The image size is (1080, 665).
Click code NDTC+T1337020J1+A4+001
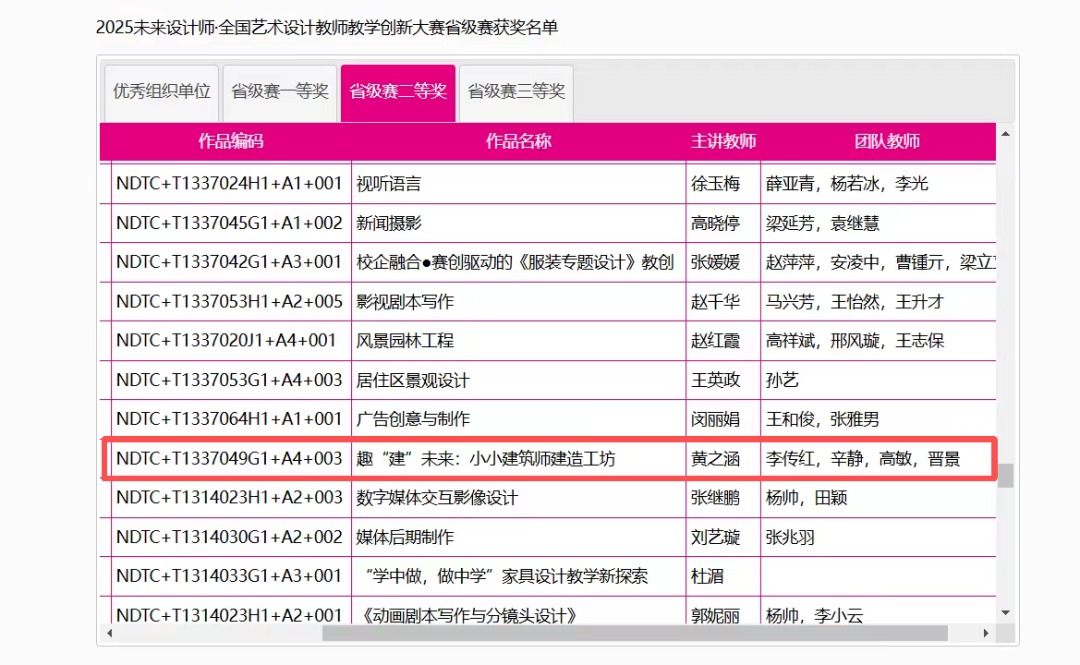pyautogui.click(x=226, y=340)
